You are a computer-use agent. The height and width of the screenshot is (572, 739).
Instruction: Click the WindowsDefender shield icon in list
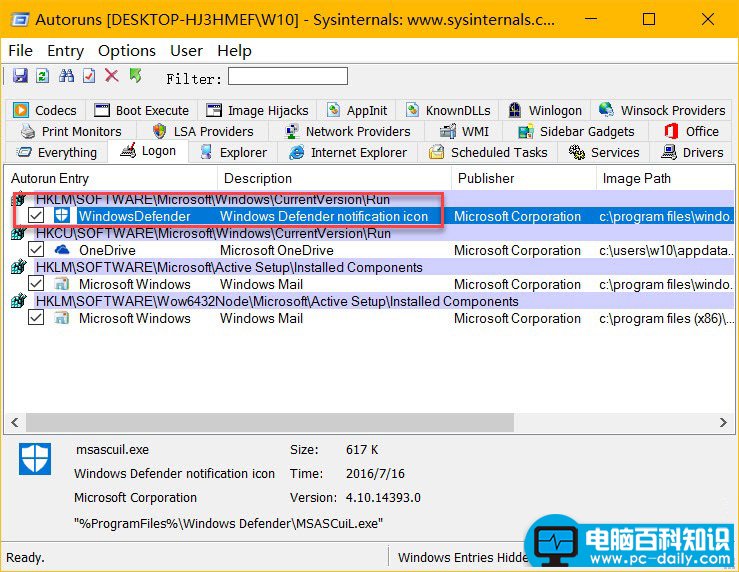point(61,216)
